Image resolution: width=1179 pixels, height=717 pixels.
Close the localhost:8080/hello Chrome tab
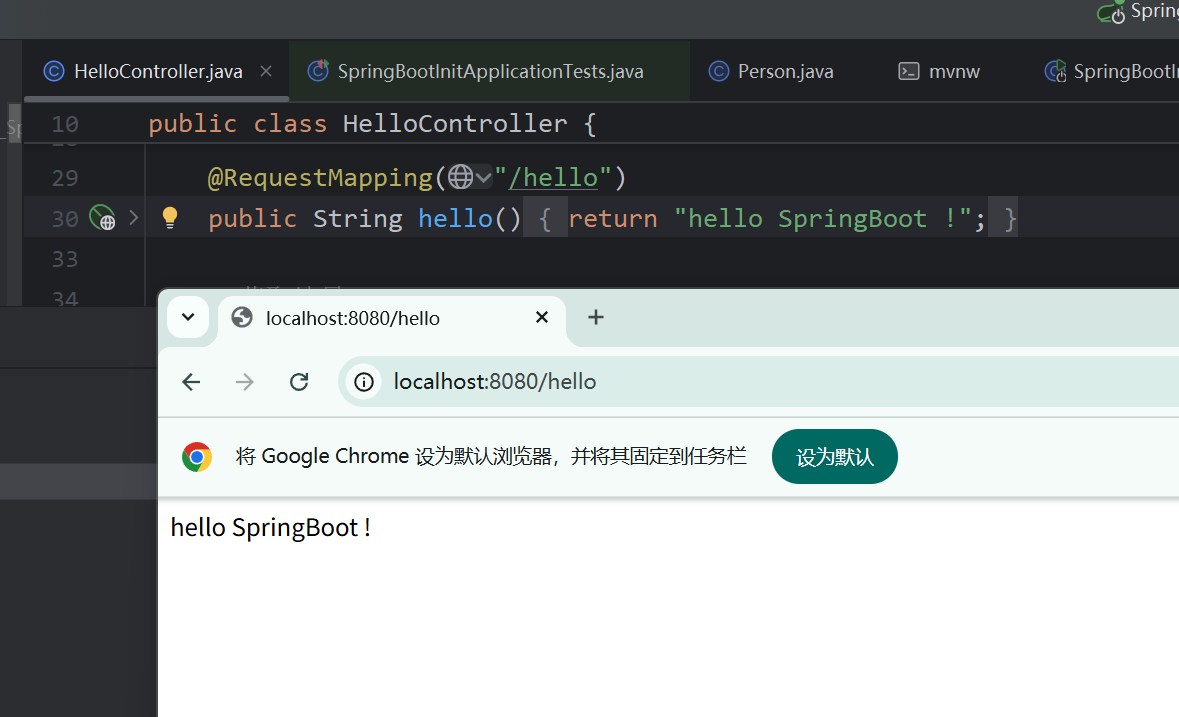click(541, 317)
